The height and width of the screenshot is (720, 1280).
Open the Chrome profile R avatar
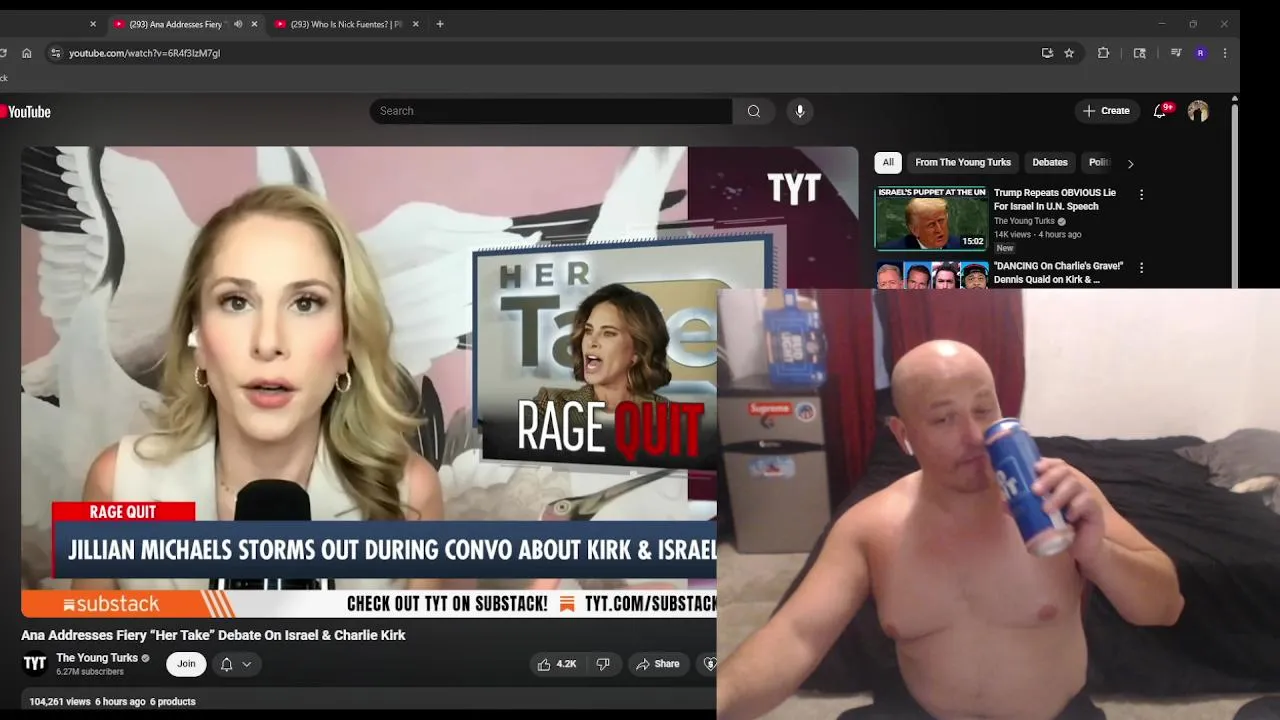(1201, 53)
